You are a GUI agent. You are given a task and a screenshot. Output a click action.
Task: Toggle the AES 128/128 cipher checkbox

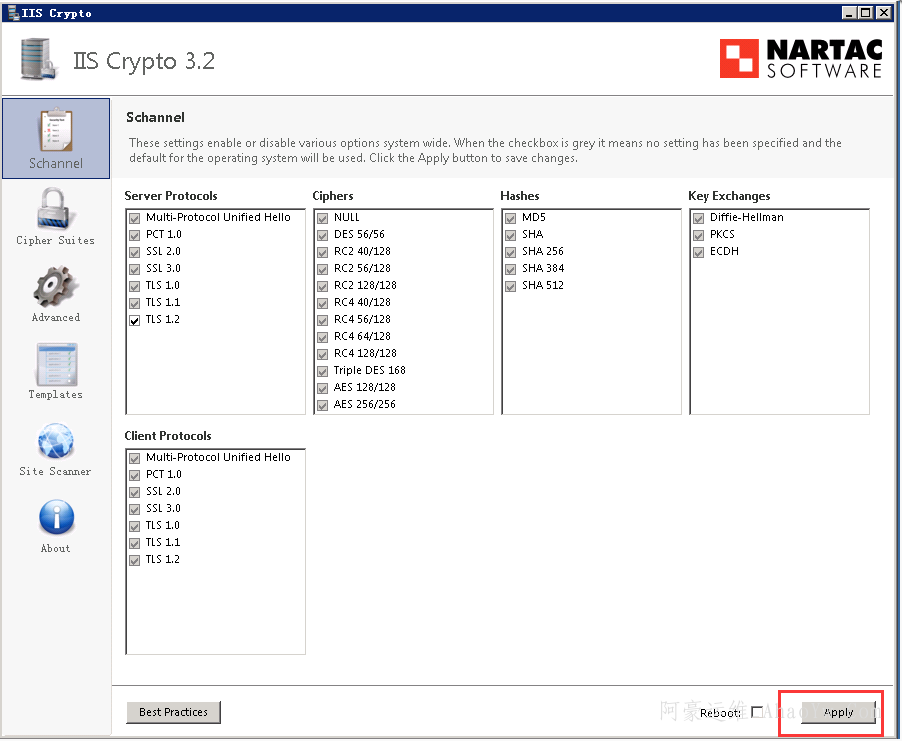click(323, 388)
